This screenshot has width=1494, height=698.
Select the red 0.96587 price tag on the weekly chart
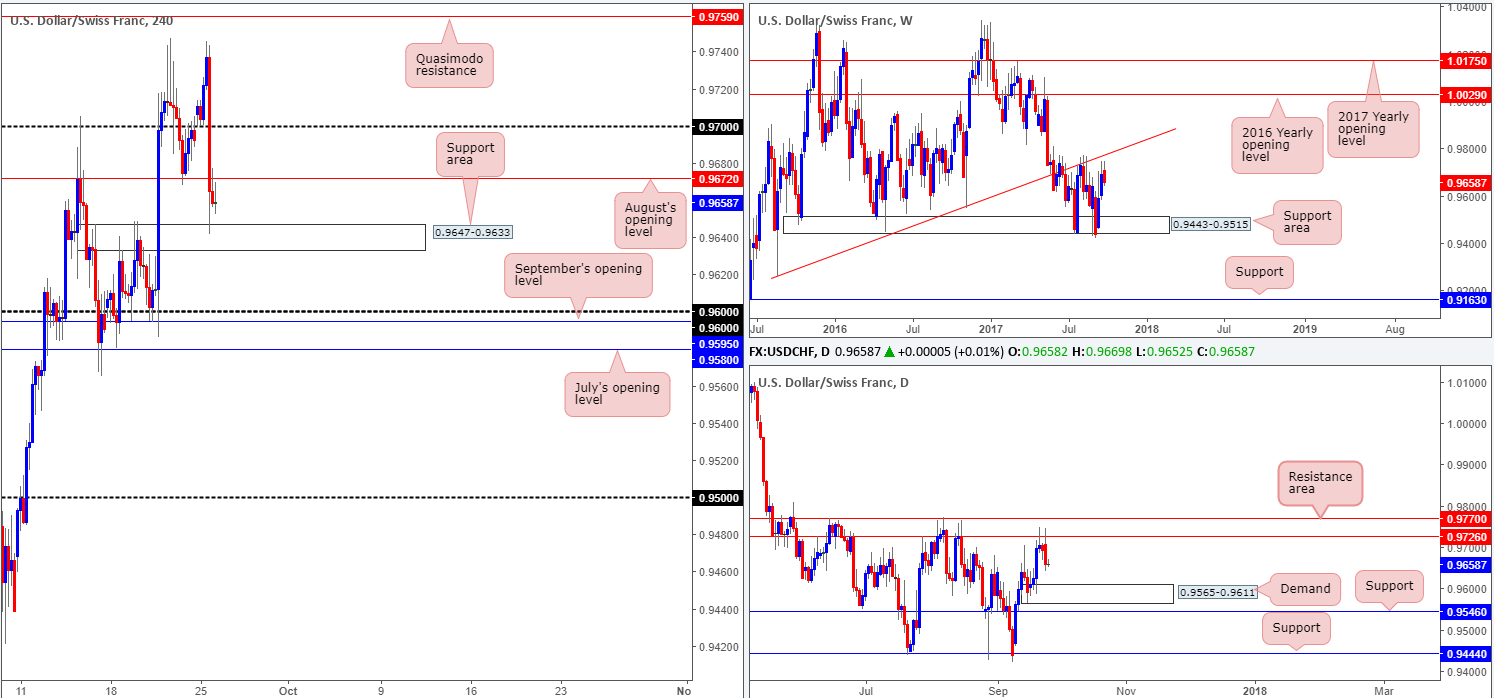pos(1465,183)
